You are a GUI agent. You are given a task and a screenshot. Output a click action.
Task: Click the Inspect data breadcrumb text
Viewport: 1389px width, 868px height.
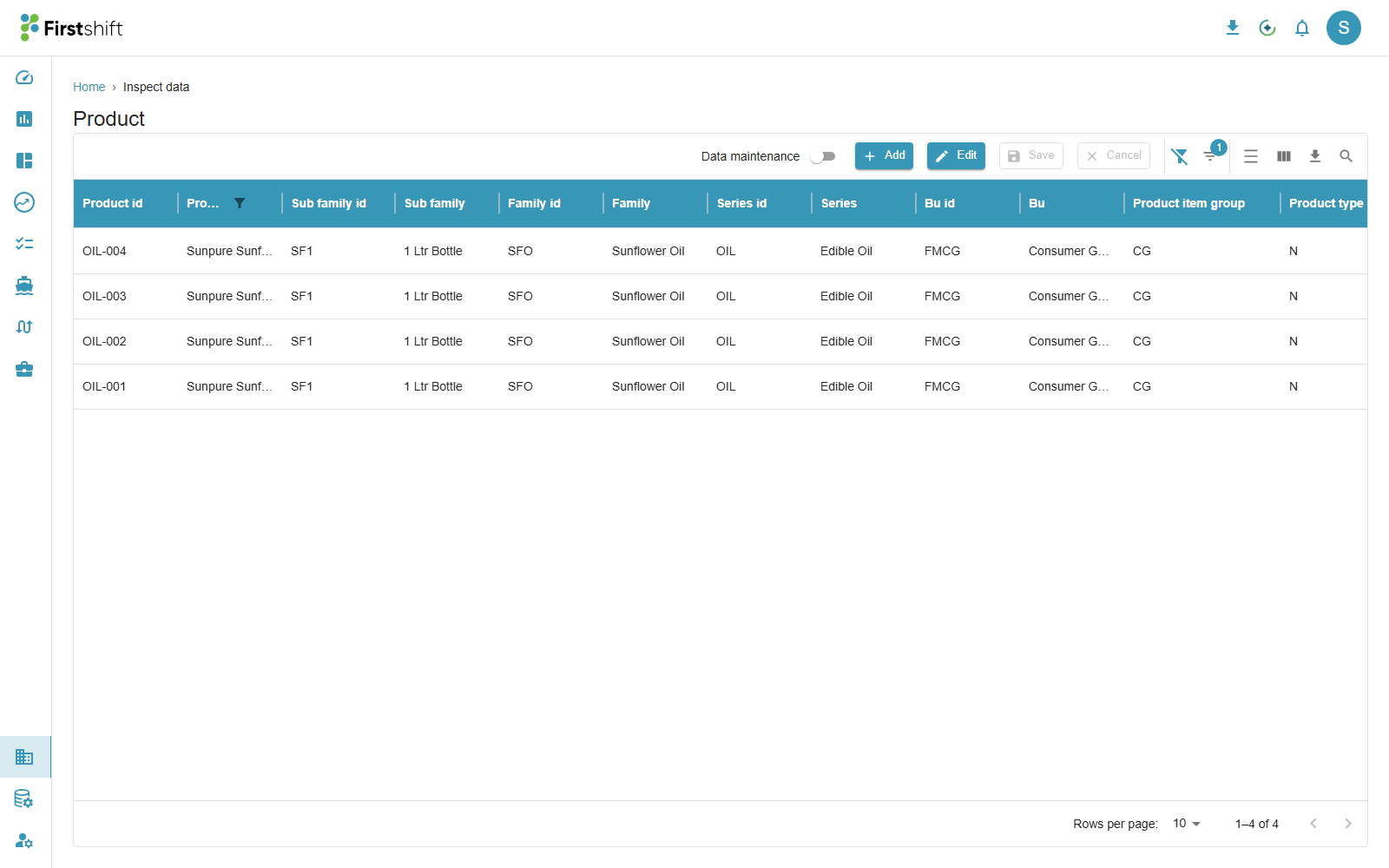(156, 87)
